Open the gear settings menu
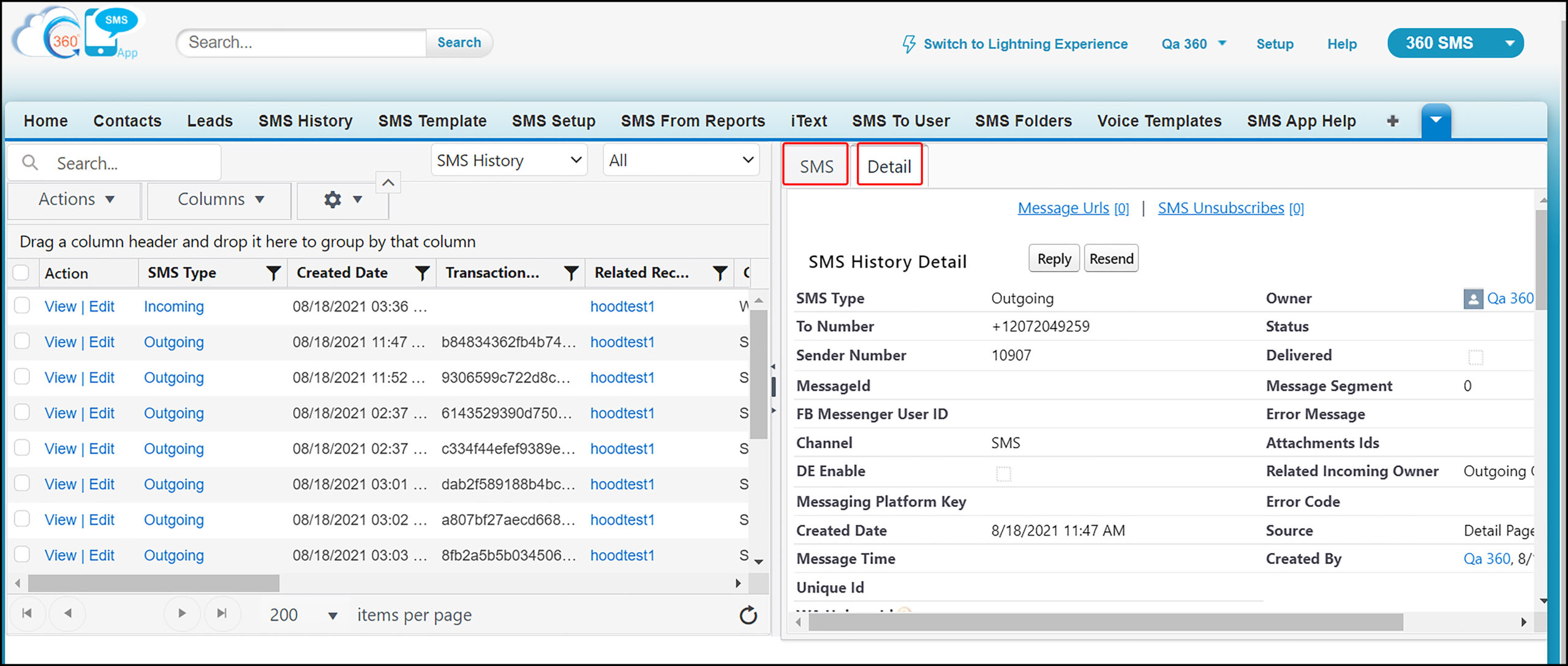The image size is (1568, 666). [x=342, y=200]
